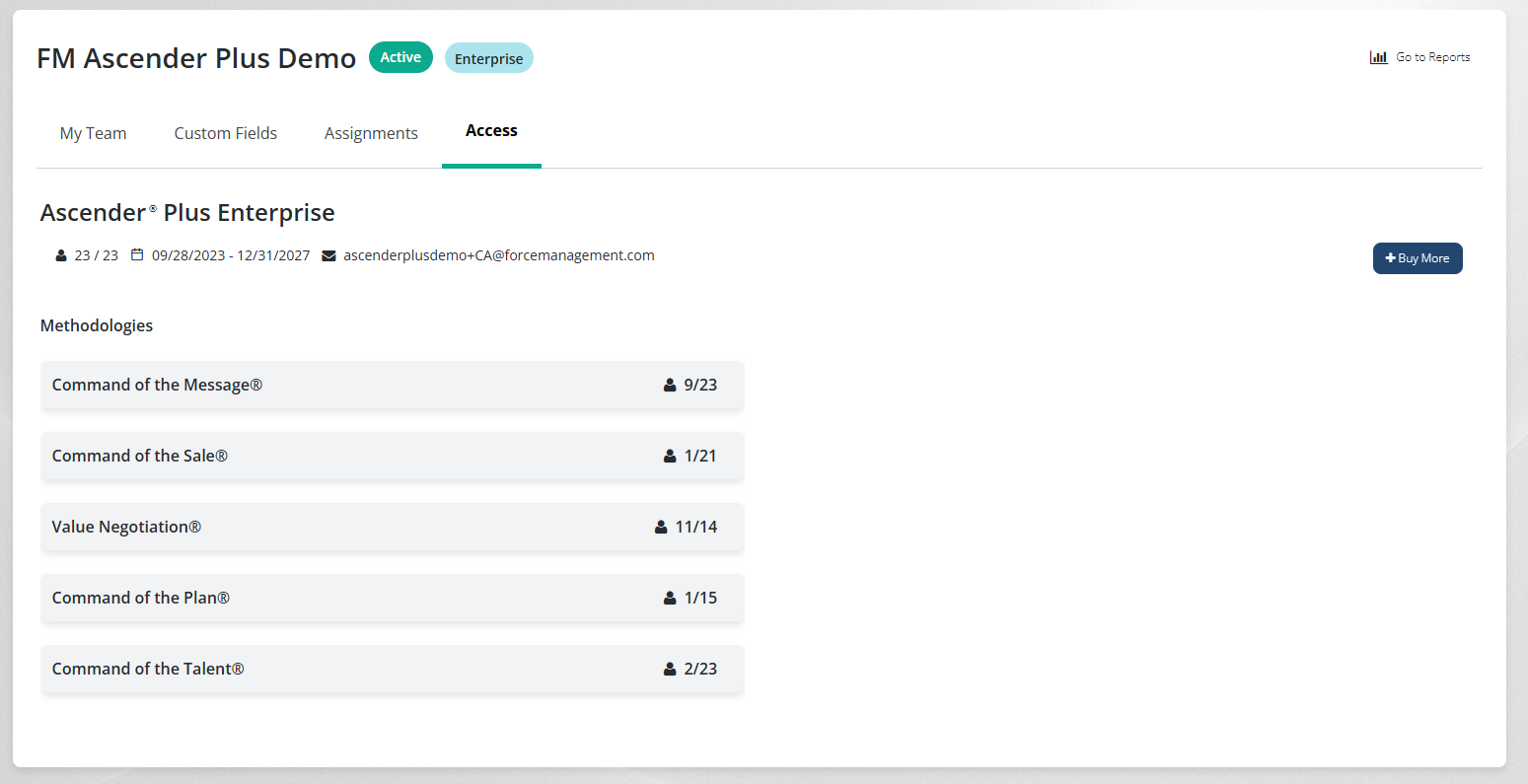Go to the Assignments tab
Screen dimensions: 1528x784
pos(371,133)
